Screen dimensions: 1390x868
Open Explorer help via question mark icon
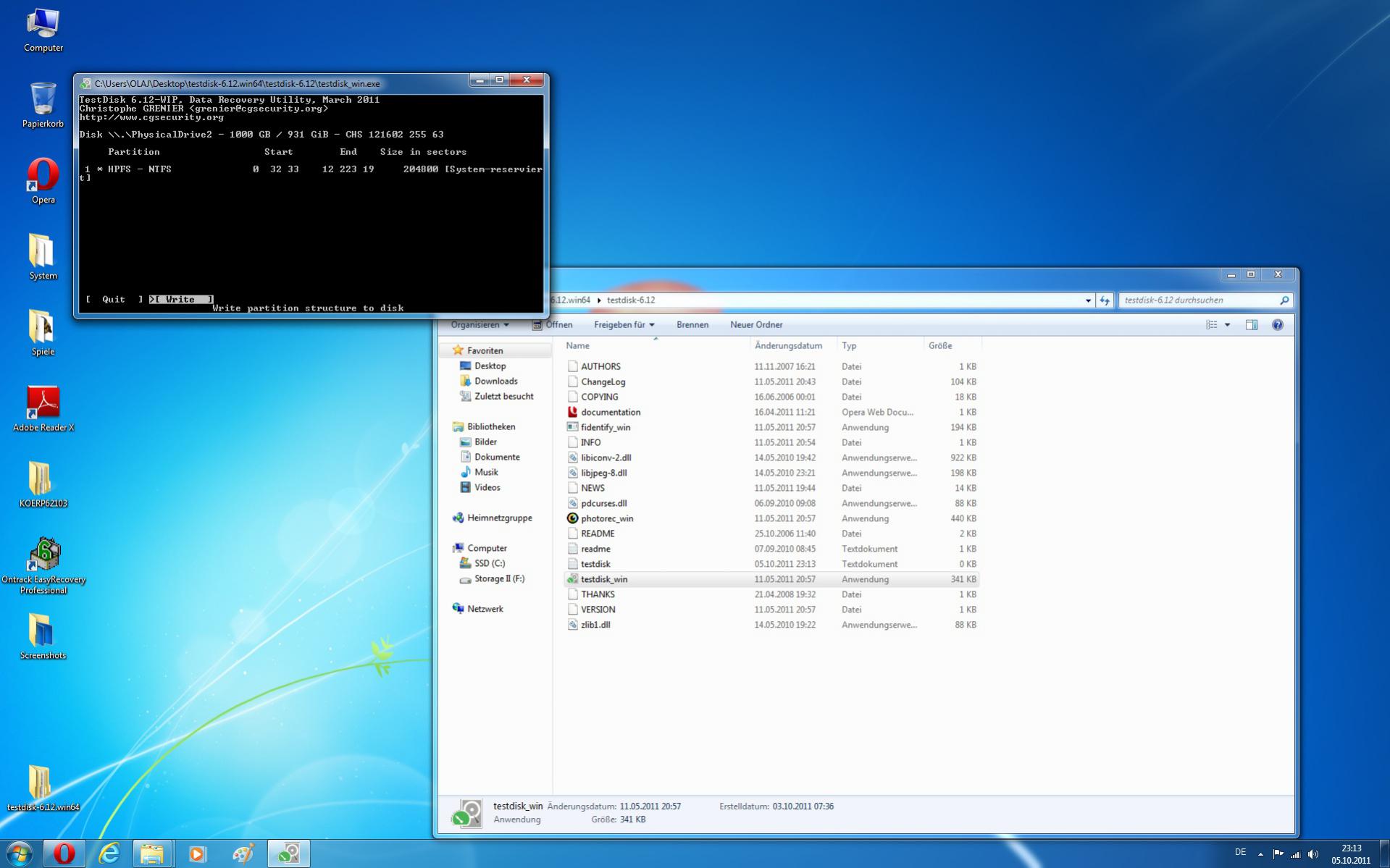point(1278,325)
